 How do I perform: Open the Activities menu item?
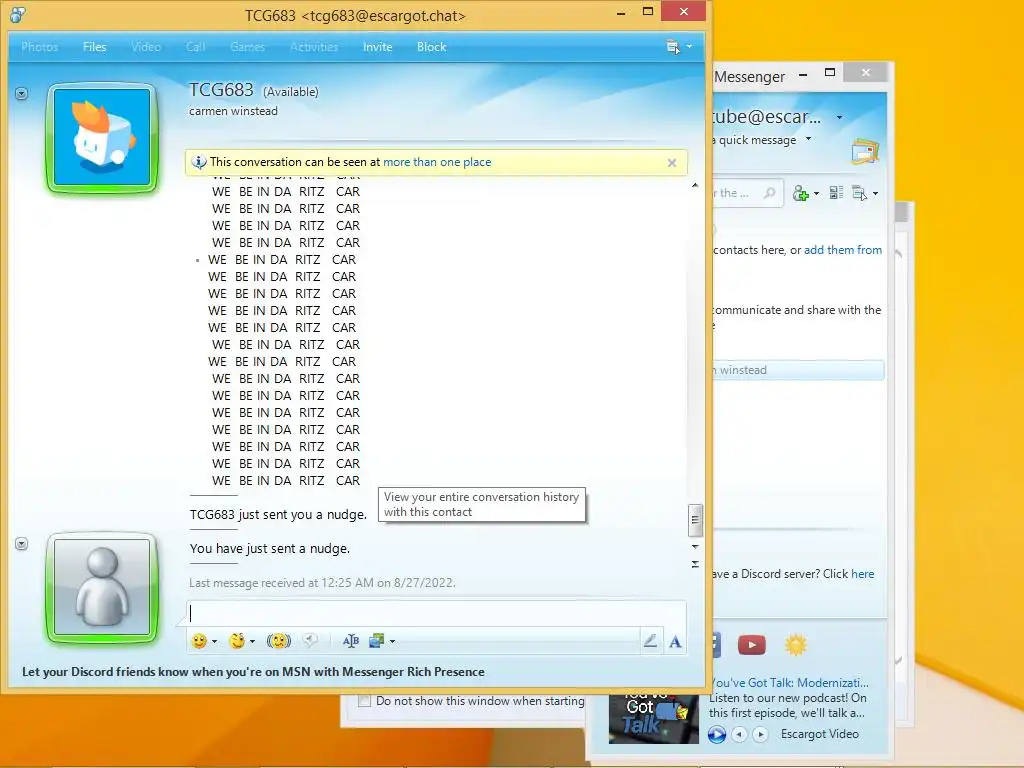(x=314, y=47)
